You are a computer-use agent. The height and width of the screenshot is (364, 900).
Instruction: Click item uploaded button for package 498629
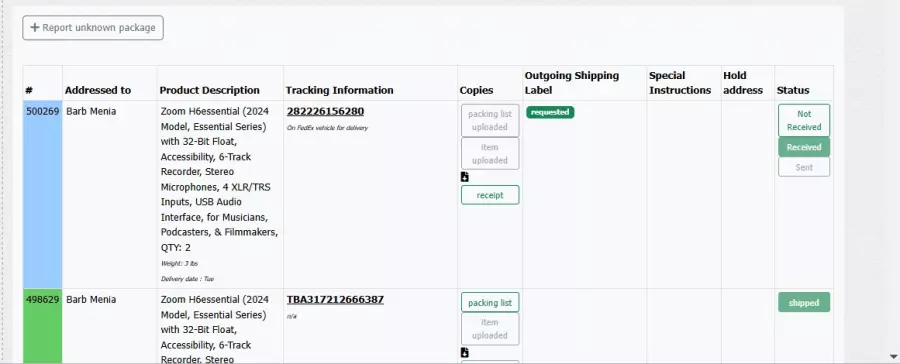point(490,329)
